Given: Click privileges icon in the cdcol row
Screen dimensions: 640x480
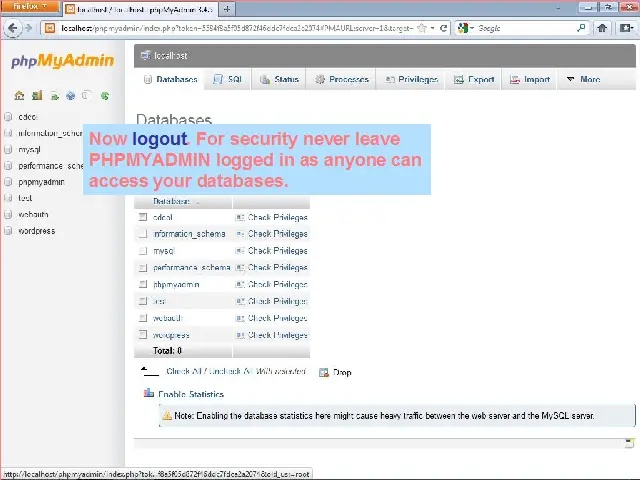Looking at the screenshot, I should pos(240,218).
